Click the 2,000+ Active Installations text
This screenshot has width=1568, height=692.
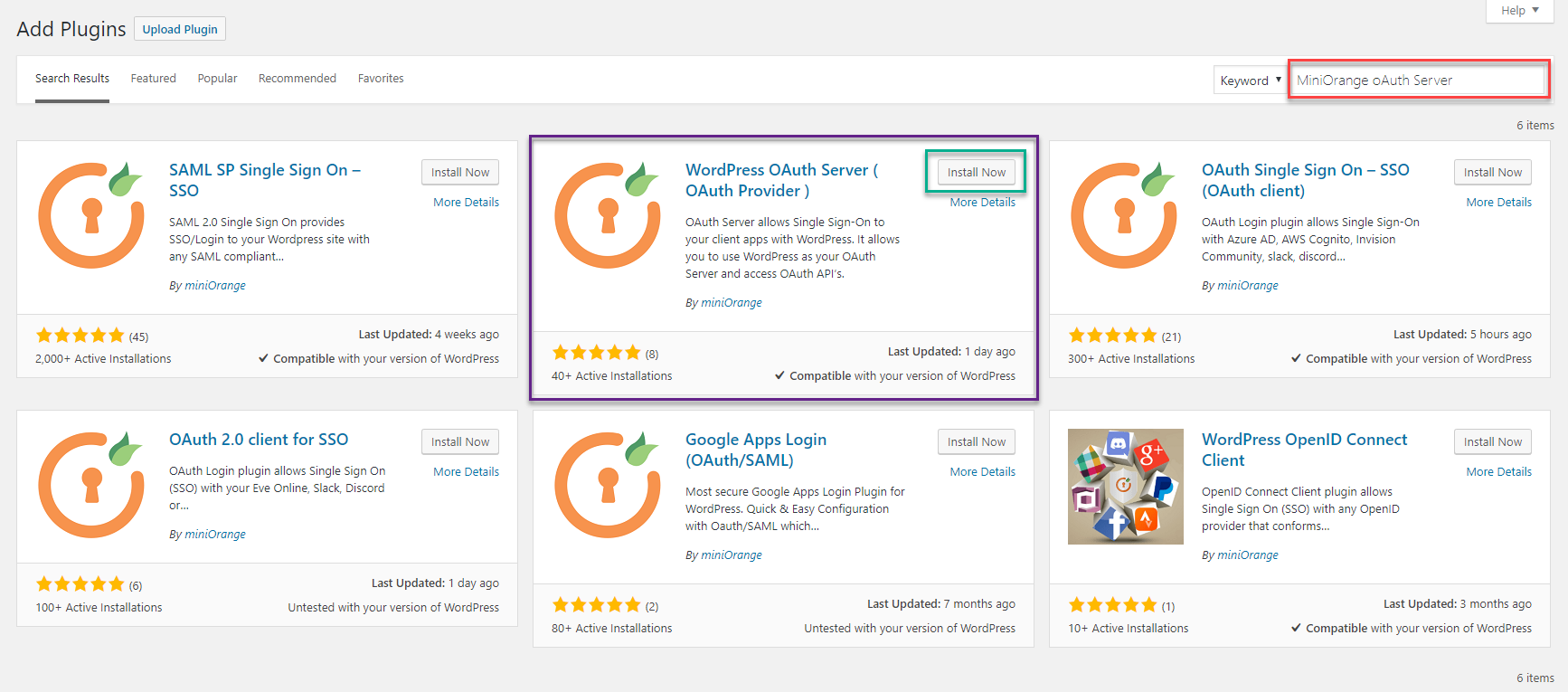click(103, 359)
